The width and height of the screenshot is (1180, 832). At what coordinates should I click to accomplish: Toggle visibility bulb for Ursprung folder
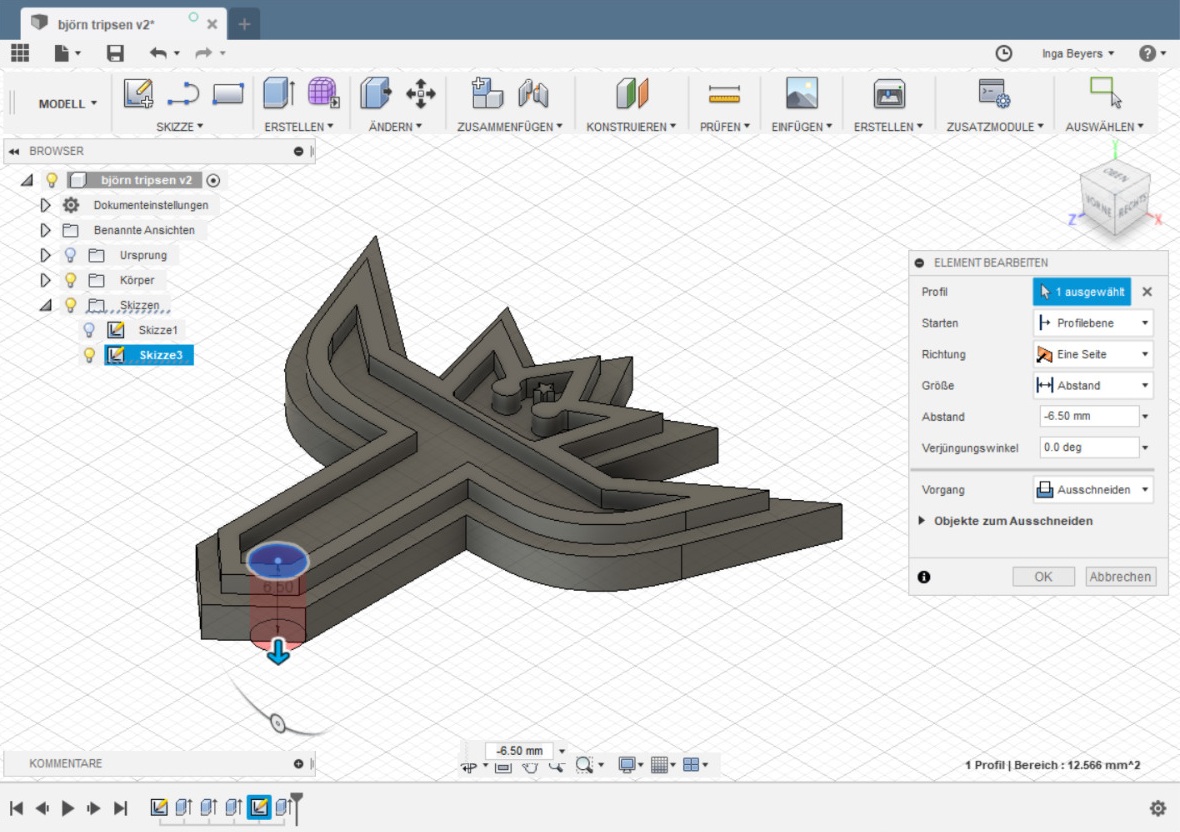[x=71, y=255]
